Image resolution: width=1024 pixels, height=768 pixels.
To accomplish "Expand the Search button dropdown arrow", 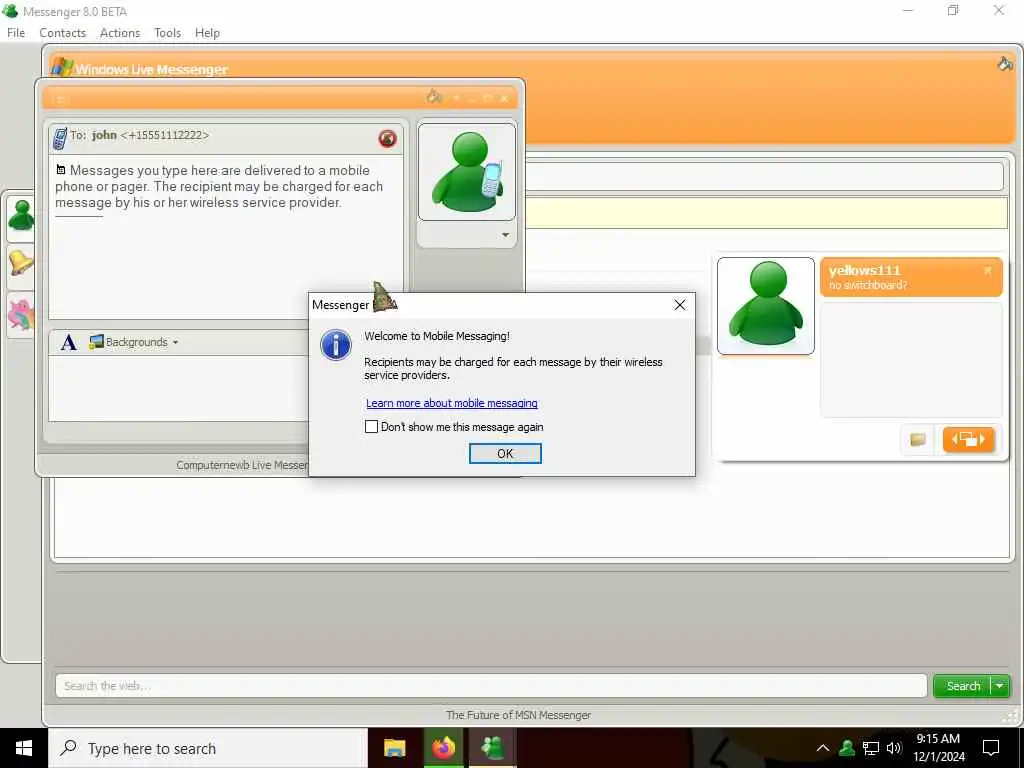I will click(1000, 686).
